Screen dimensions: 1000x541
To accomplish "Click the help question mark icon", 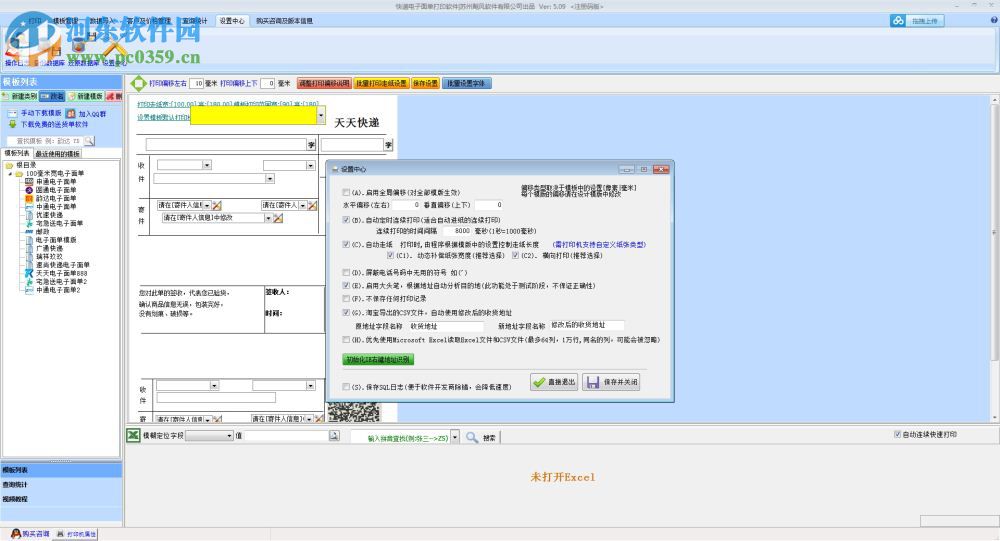I will (994, 20).
